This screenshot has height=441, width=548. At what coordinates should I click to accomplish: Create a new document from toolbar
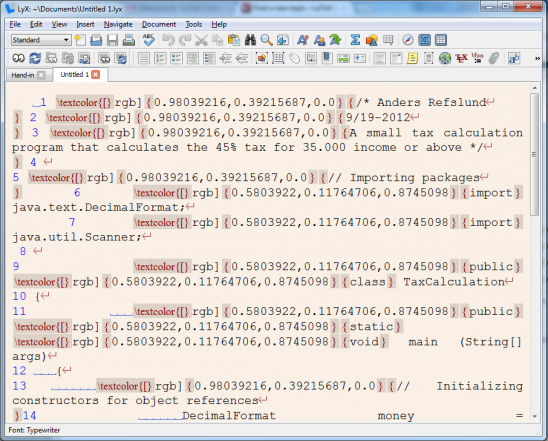coord(80,40)
